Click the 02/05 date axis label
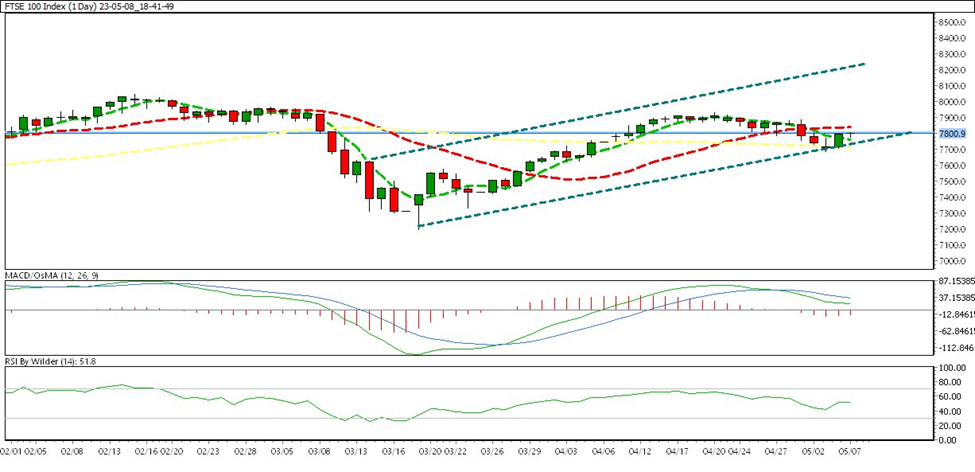Screen dimensions: 975x472 (x=36, y=450)
